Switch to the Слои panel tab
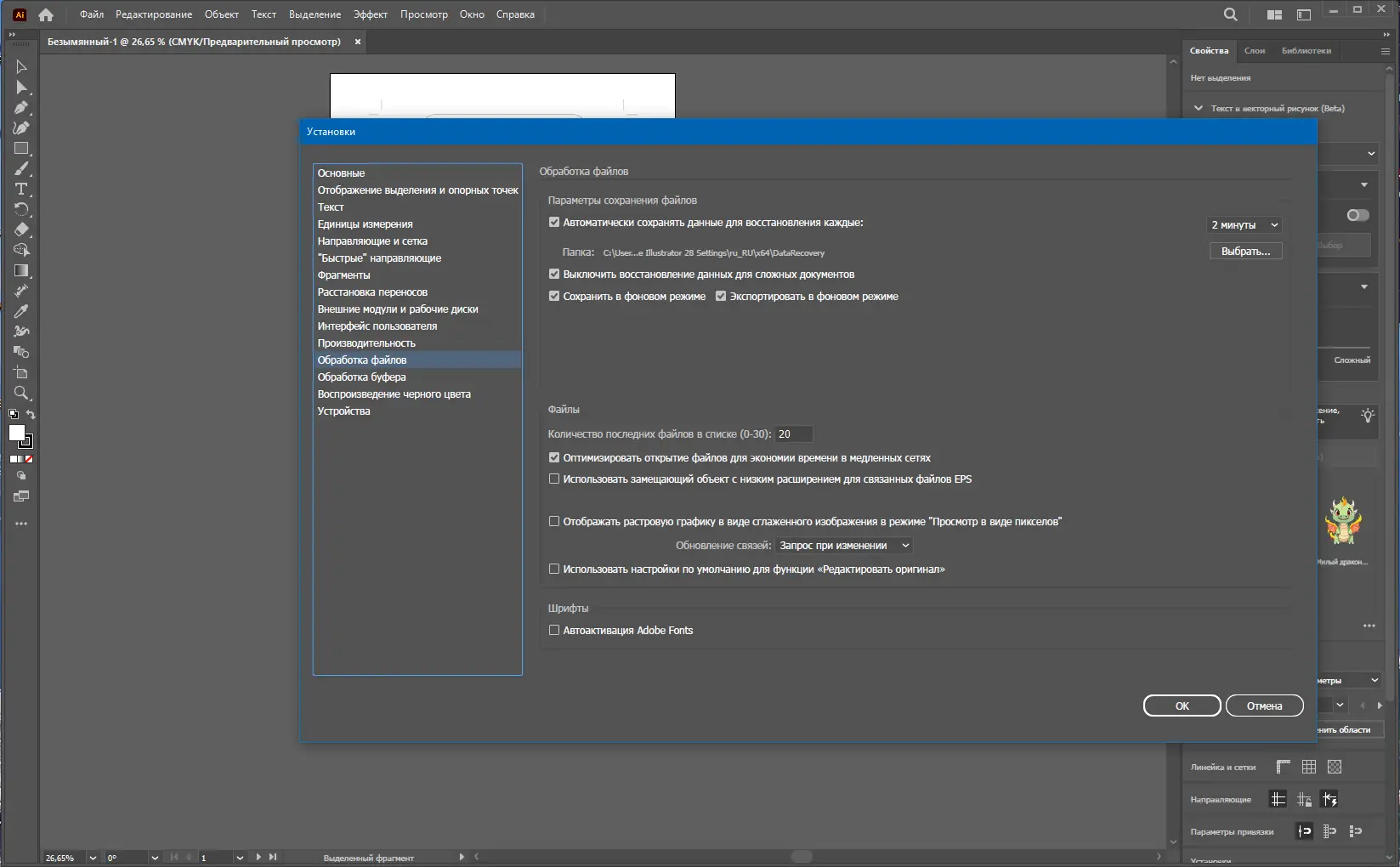This screenshot has width=1400, height=867. [x=1255, y=50]
